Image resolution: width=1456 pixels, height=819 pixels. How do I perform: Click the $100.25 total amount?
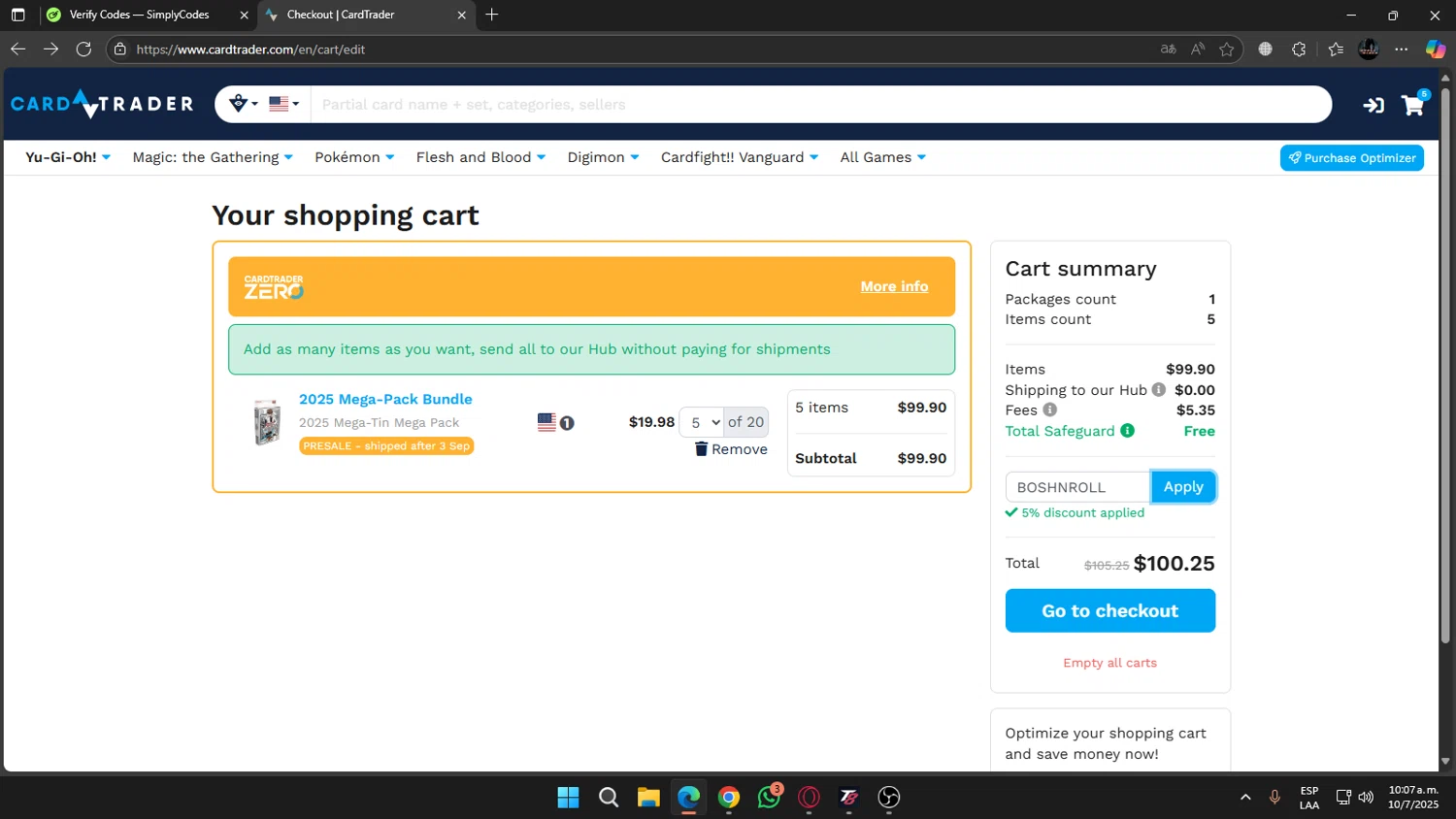pos(1174,563)
